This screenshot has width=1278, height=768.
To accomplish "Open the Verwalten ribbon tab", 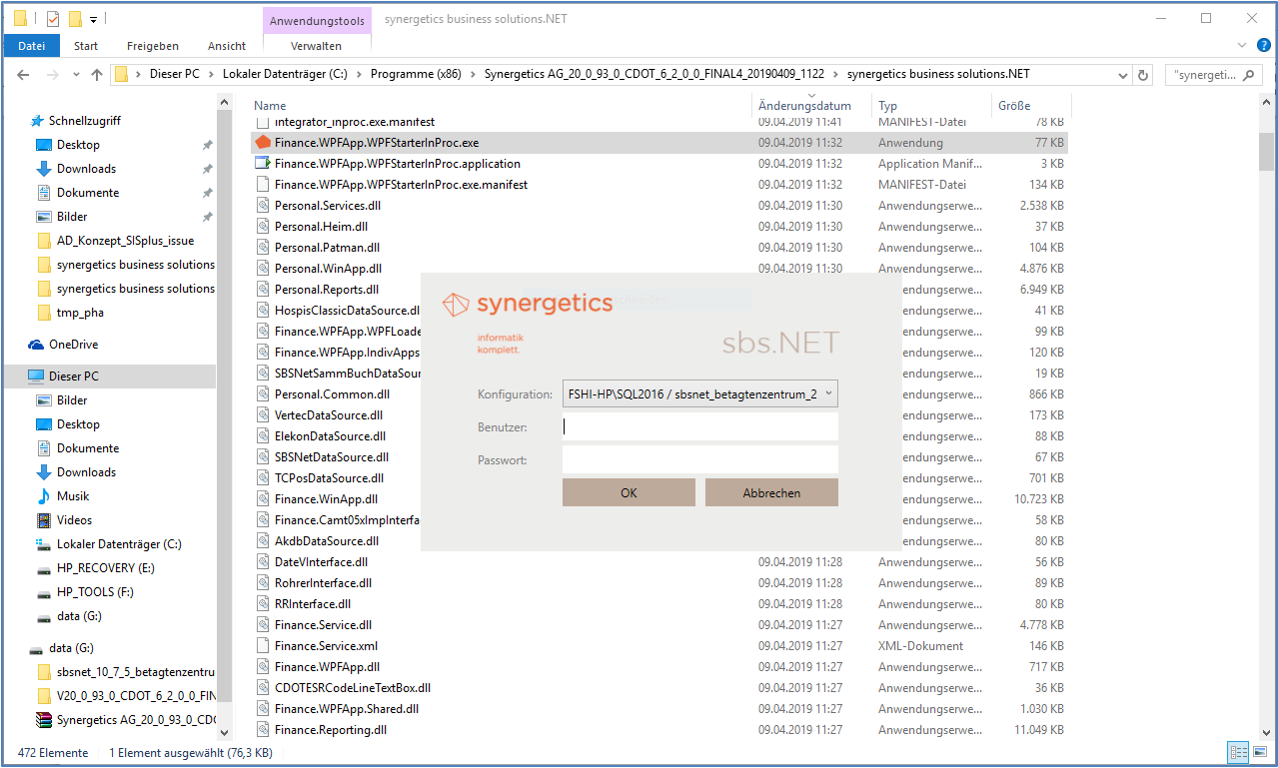I will (x=316, y=46).
